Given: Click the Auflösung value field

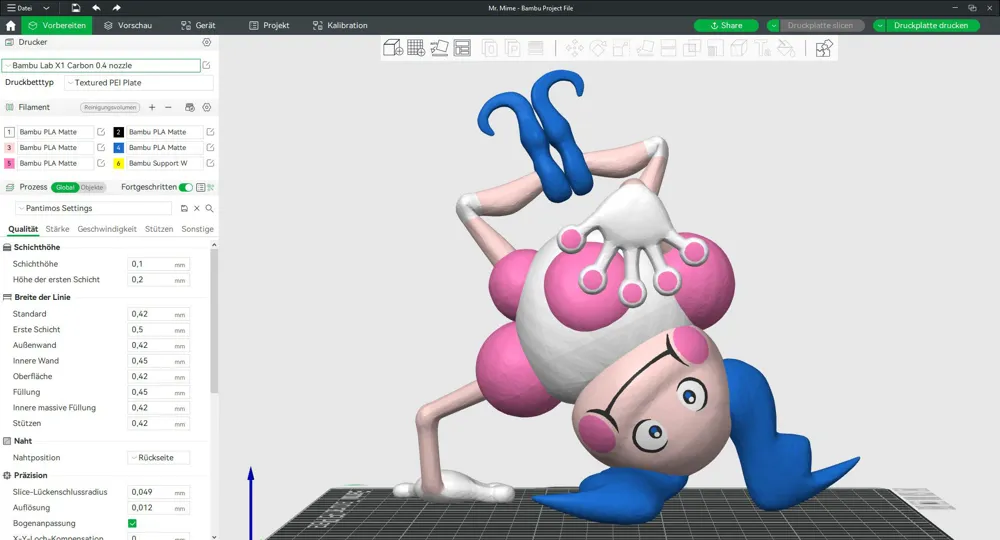Looking at the screenshot, I should click(x=158, y=508).
